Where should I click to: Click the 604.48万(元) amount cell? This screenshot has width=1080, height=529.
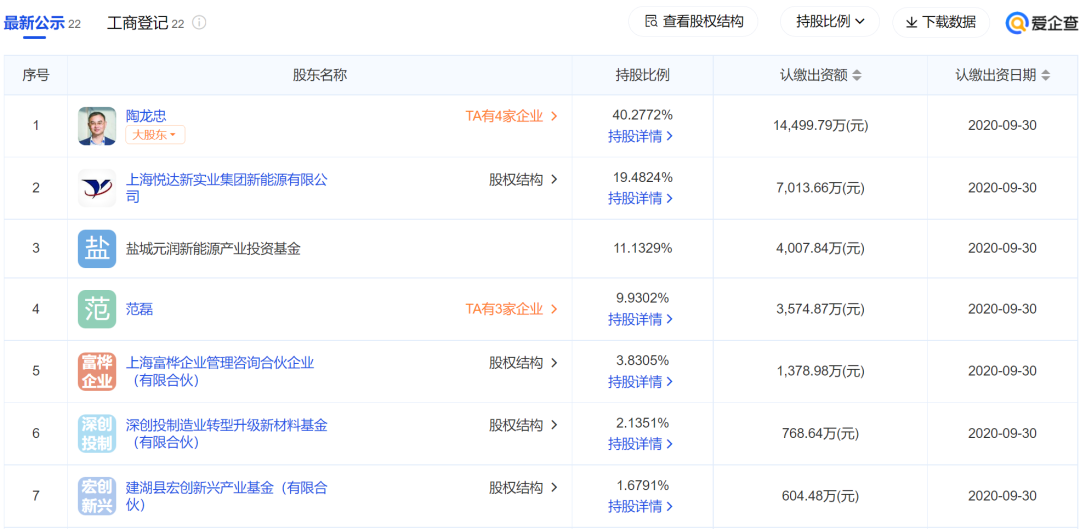click(820, 496)
